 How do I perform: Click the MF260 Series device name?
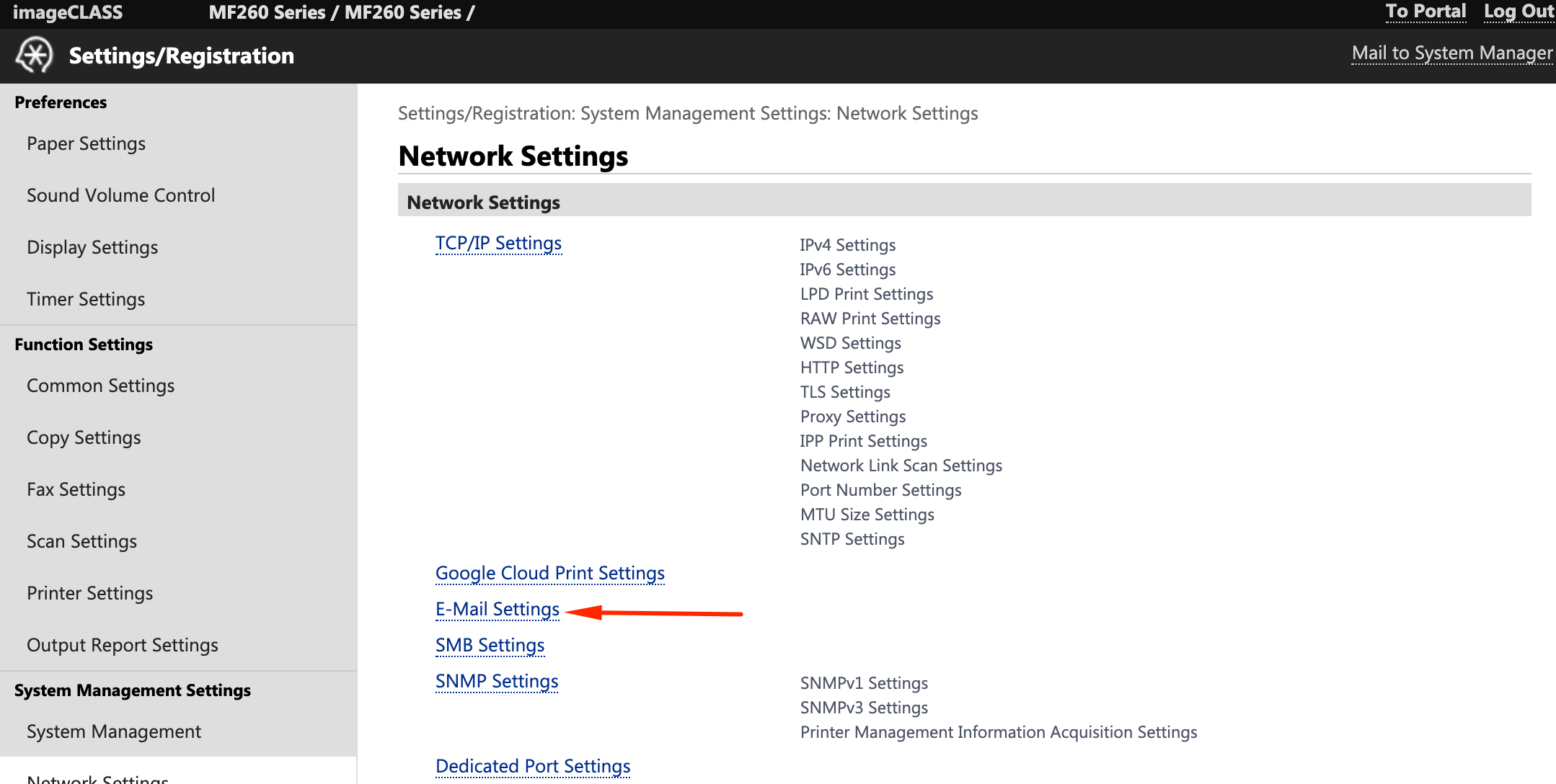(341, 12)
